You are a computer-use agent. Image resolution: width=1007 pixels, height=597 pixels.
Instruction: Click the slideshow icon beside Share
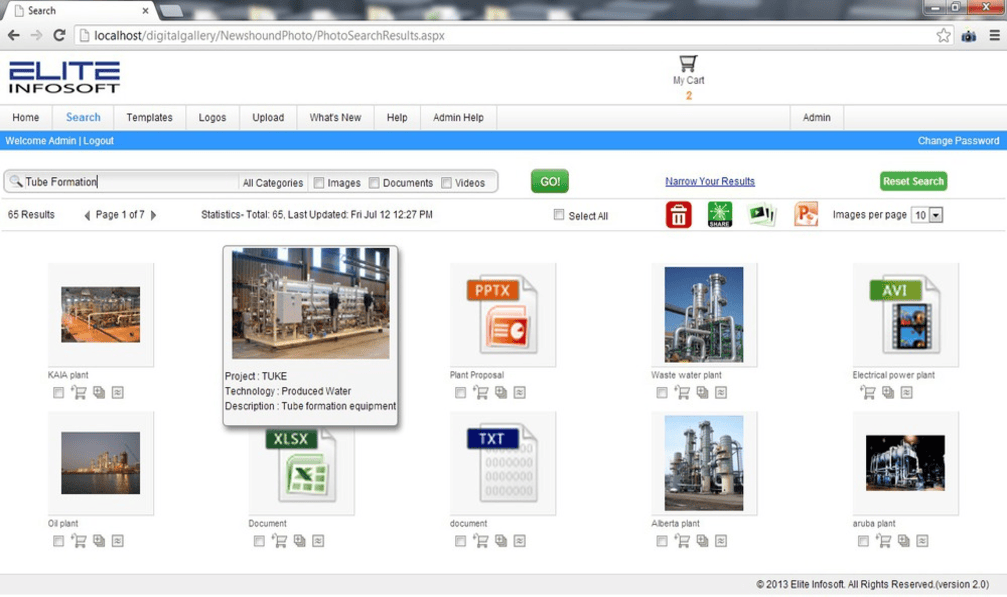coord(762,215)
